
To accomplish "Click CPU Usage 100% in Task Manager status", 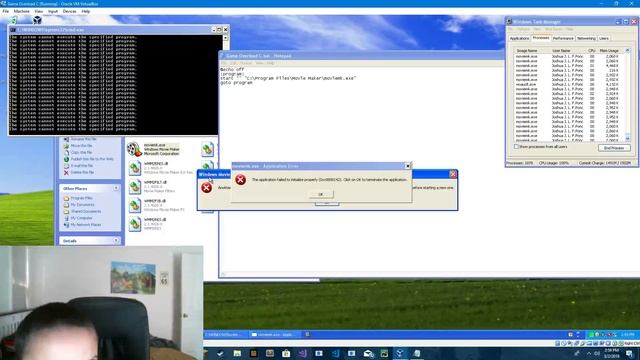I will [x=554, y=163].
